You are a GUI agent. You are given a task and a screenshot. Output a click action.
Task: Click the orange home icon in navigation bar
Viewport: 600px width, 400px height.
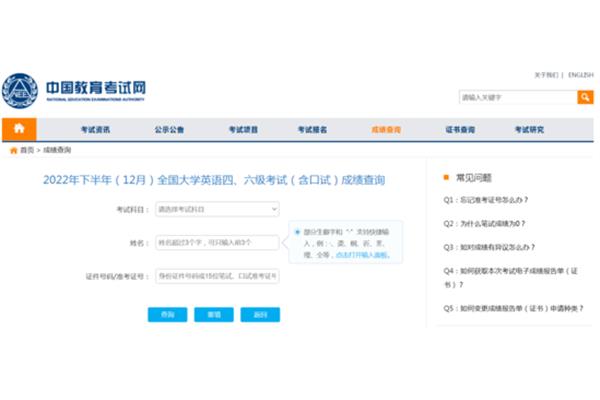[19, 129]
